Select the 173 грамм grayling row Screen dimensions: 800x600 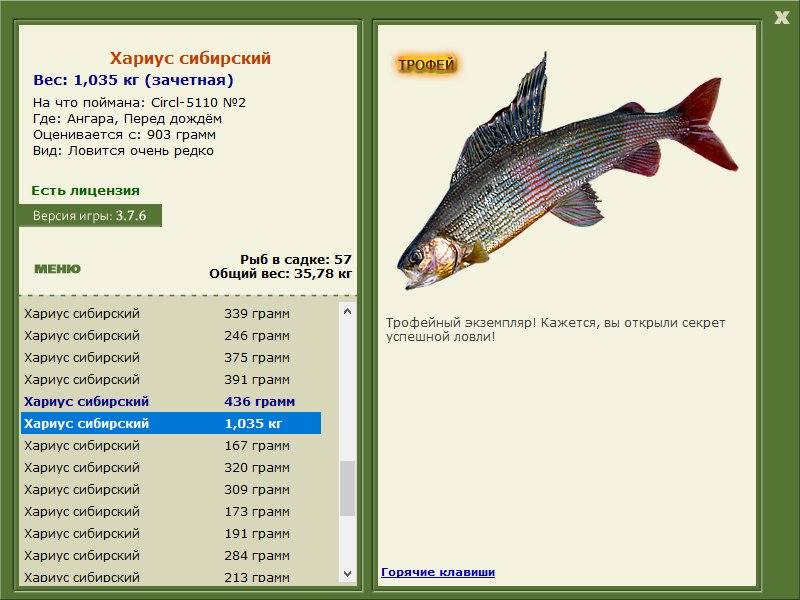[x=171, y=511]
